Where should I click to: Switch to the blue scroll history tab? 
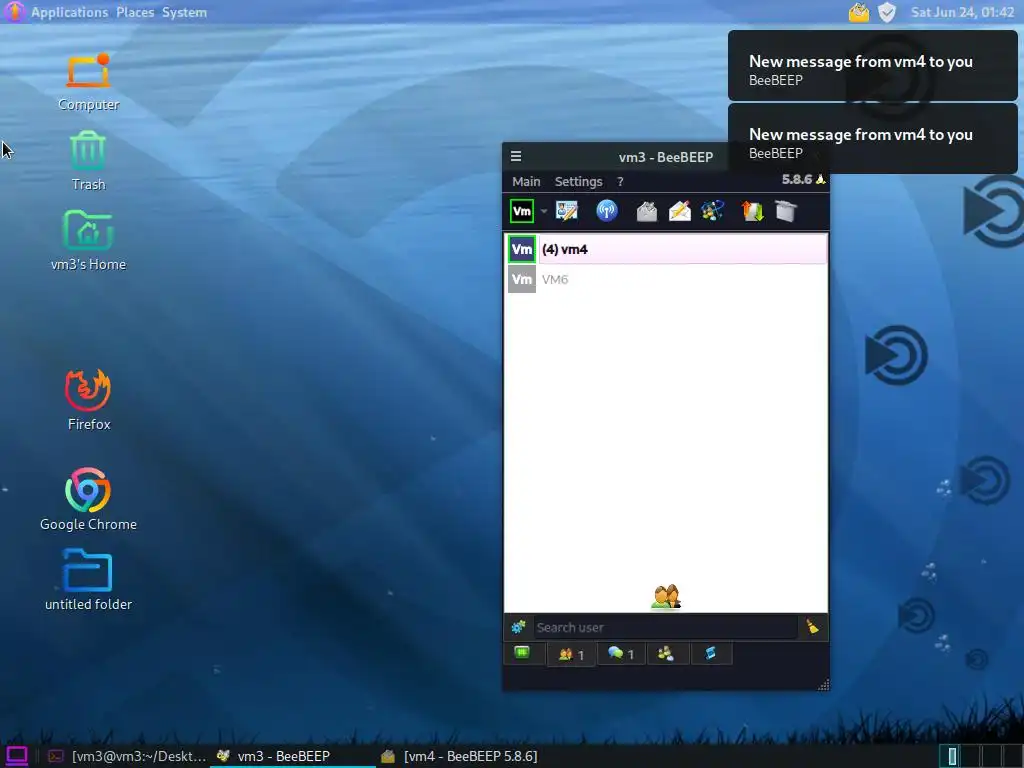[x=711, y=654]
